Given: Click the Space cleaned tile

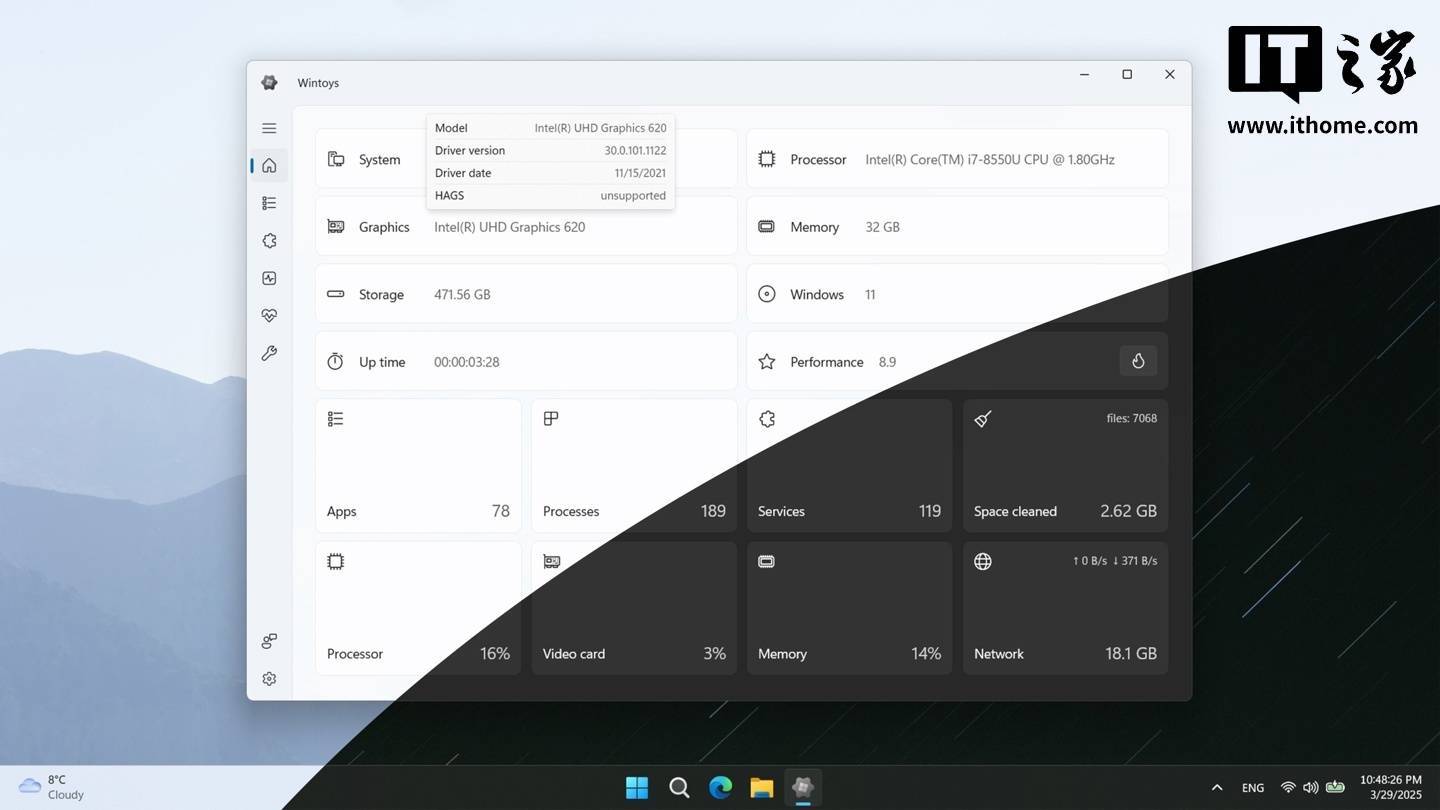Looking at the screenshot, I should pyautogui.click(x=1065, y=466).
